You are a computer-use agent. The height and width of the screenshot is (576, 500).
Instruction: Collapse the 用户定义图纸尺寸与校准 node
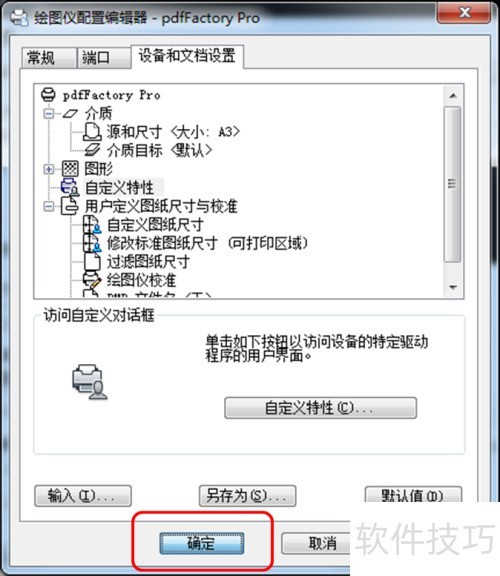point(48,206)
